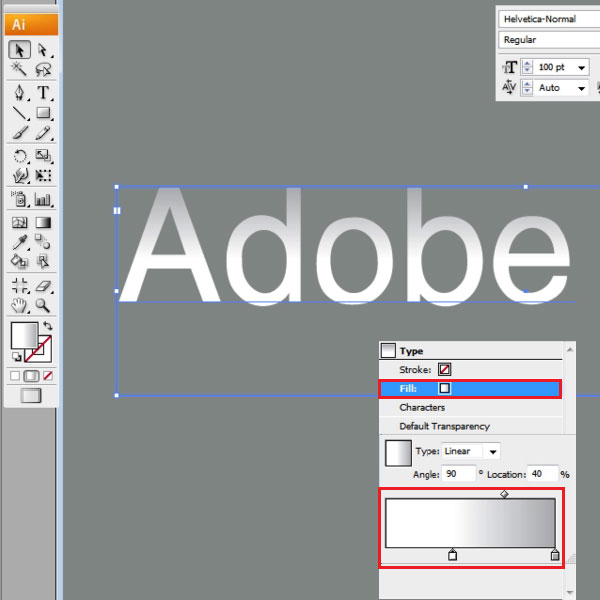Choose the Magic Wand tool
The image size is (600, 600).
coord(20,69)
